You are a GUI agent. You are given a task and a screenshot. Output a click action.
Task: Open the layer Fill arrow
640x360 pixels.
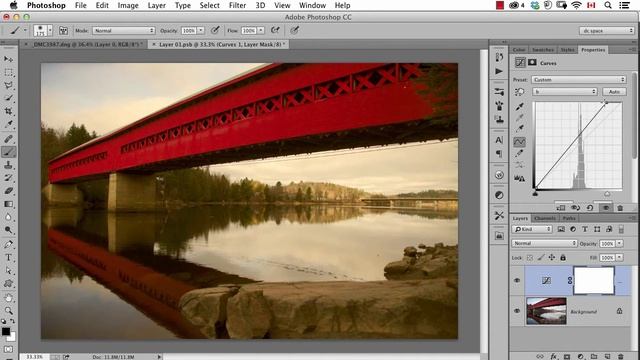tap(620, 258)
